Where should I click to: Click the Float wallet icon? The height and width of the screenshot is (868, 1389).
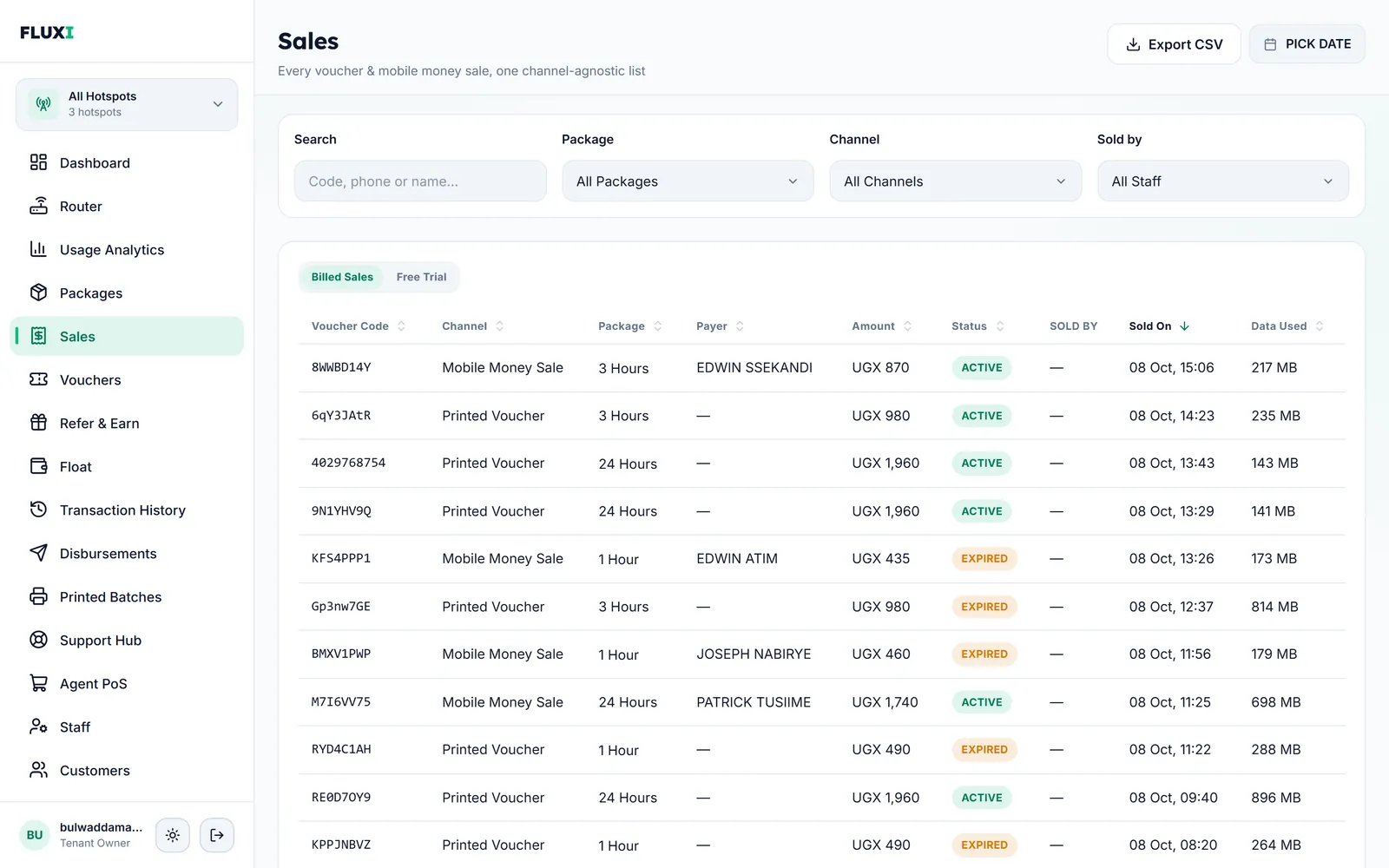click(38, 466)
